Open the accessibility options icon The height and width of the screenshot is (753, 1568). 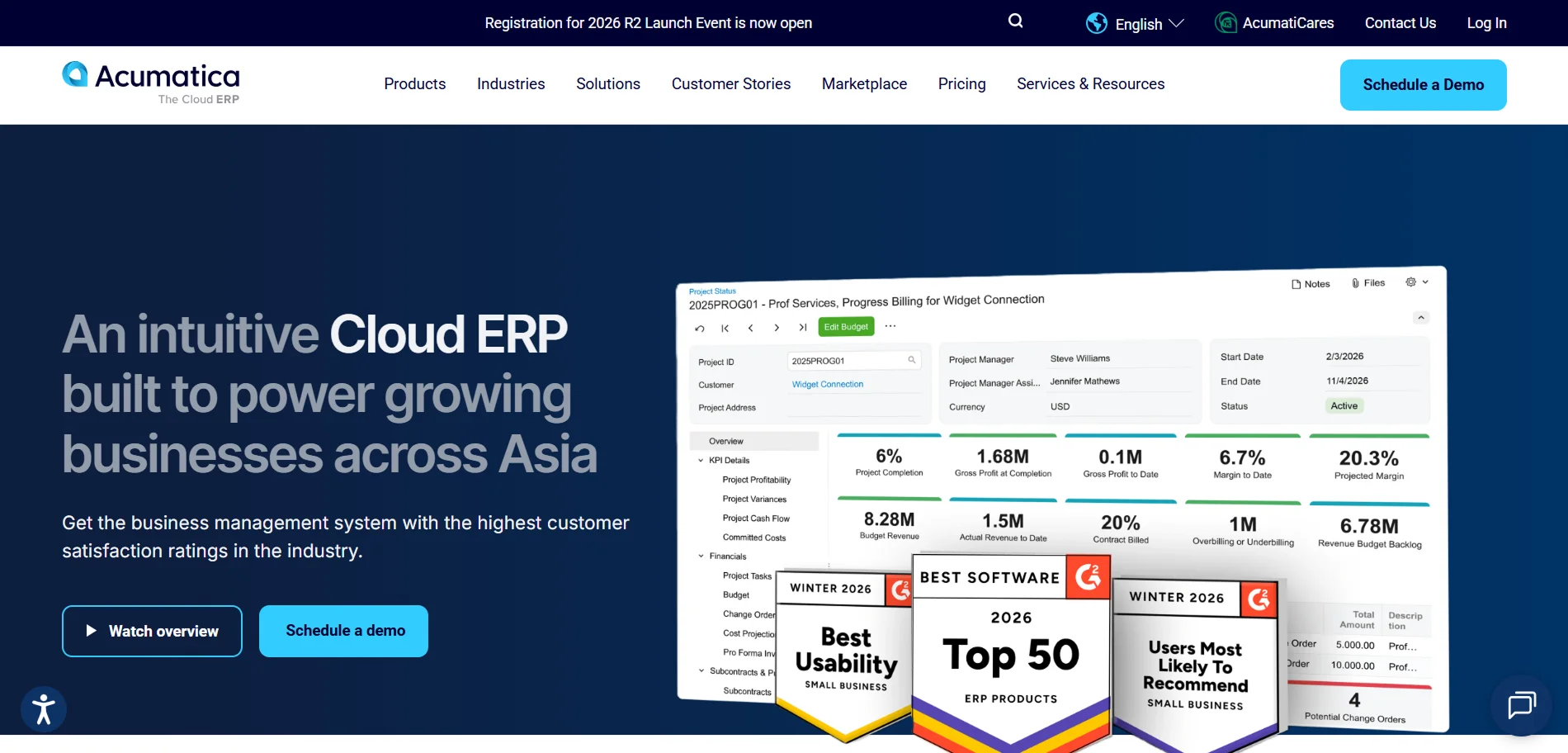43,709
